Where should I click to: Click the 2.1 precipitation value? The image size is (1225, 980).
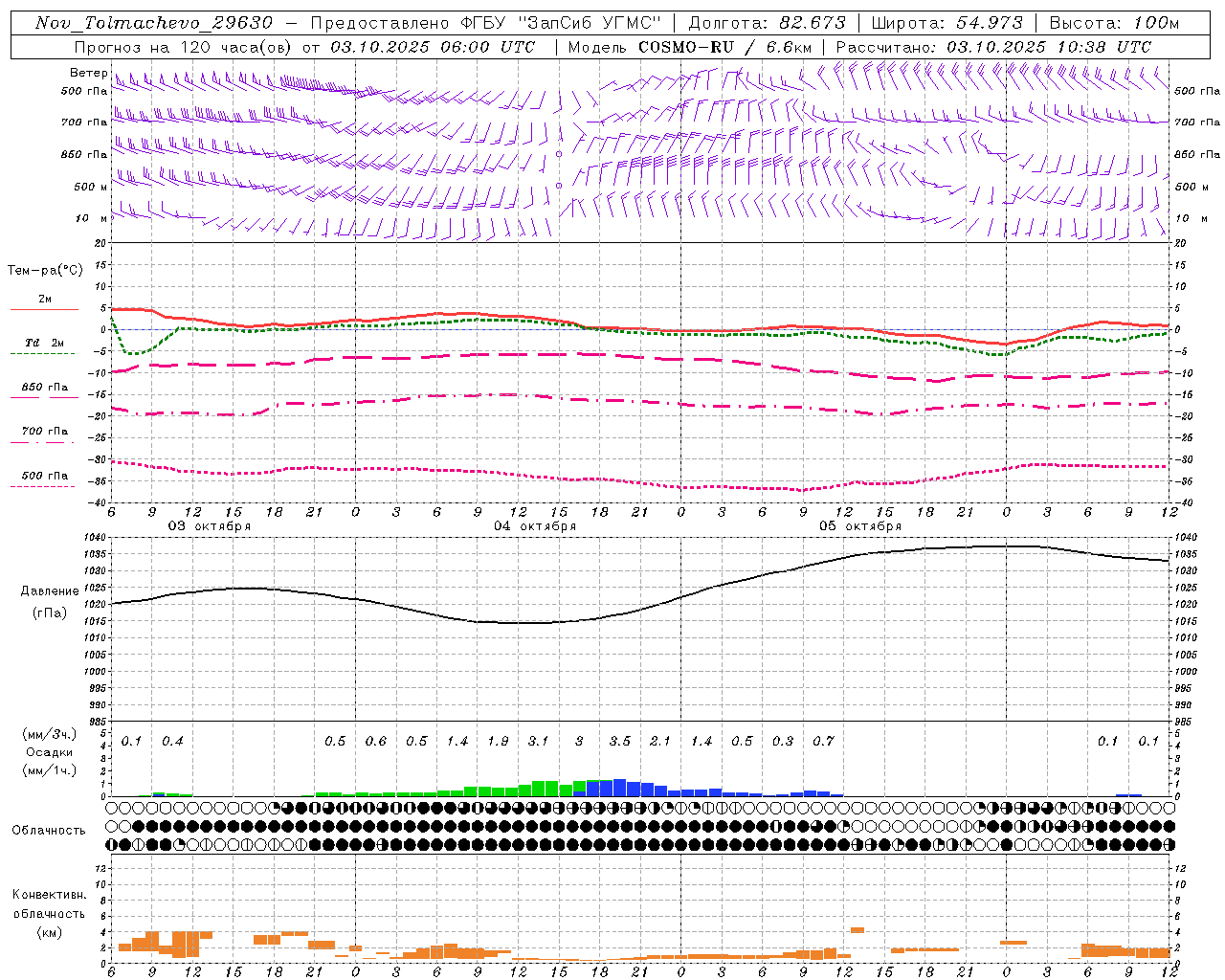(660, 742)
